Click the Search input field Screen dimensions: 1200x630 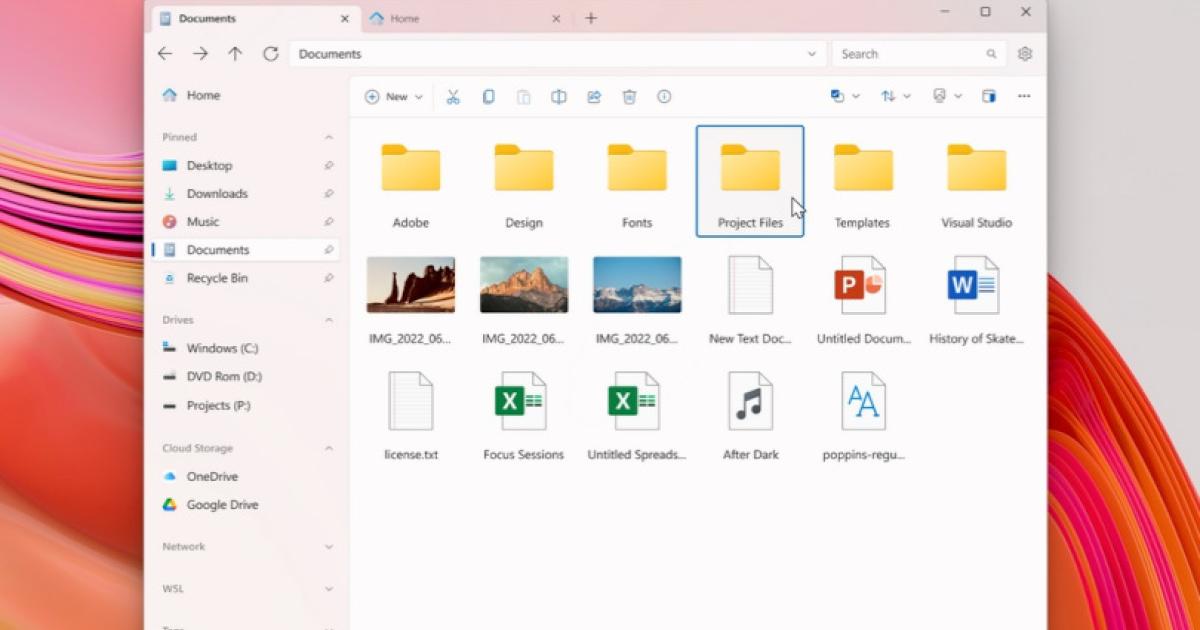919,54
